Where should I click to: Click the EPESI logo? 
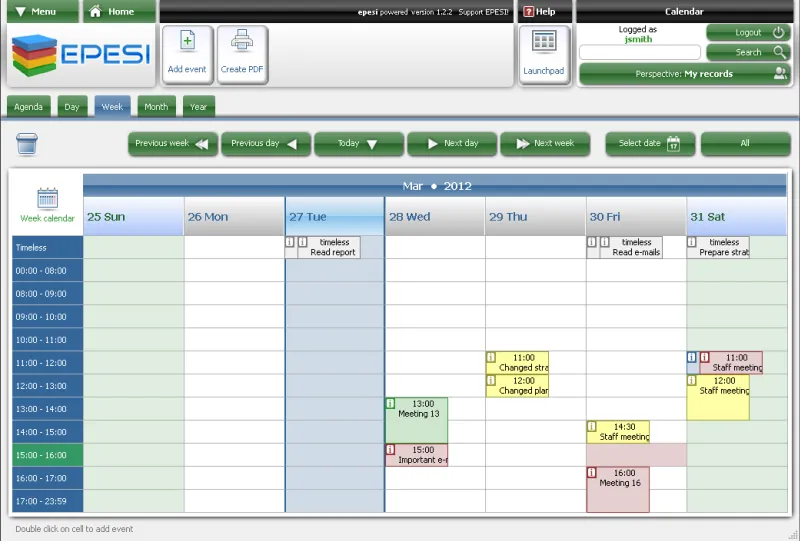pos(81,55)
